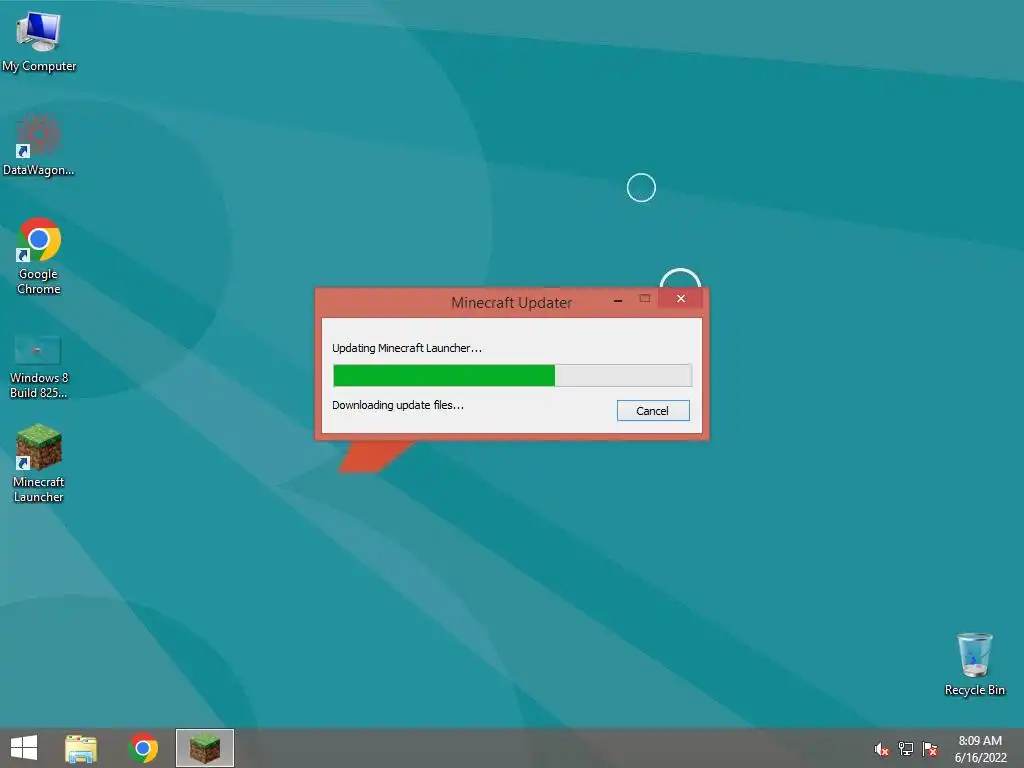Cancel the Minecraft Launcher update

[652, 411]
